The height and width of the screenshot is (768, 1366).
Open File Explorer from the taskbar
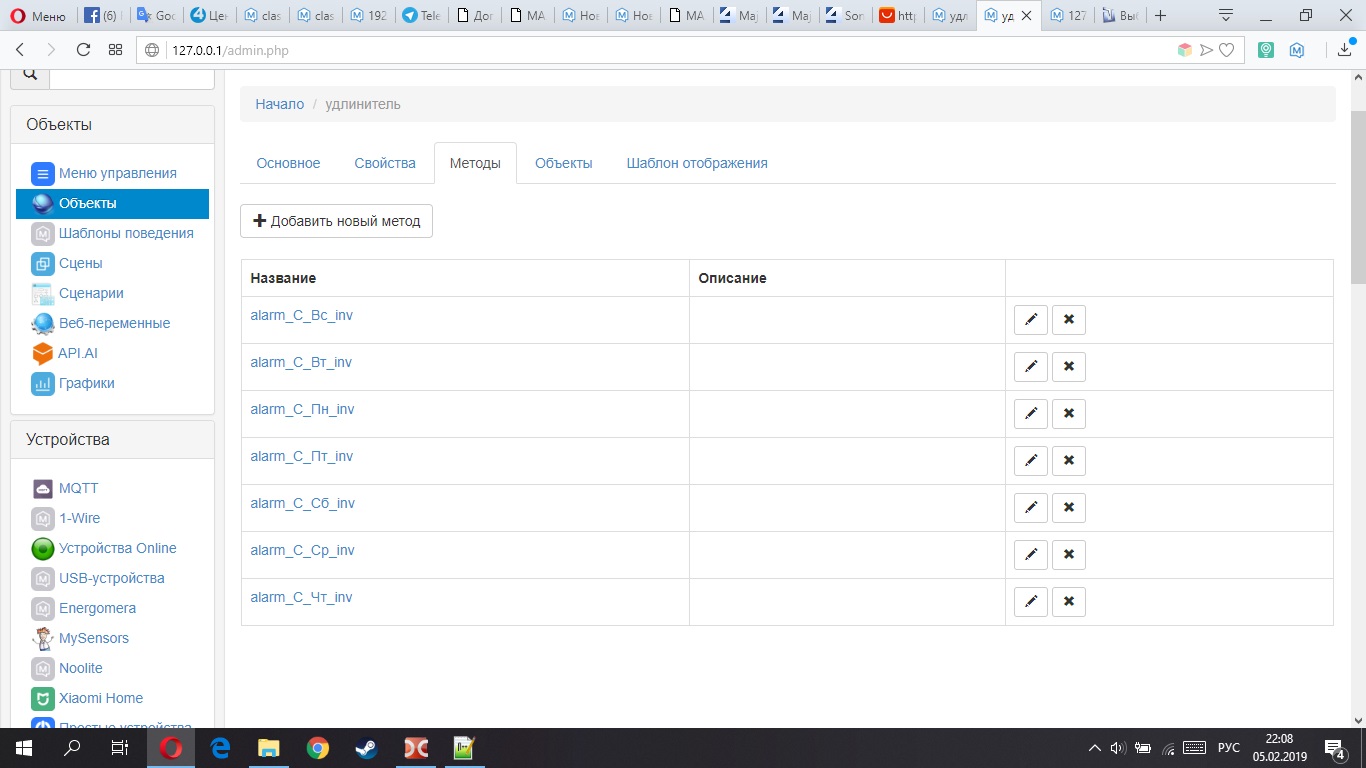pos(269,748)
